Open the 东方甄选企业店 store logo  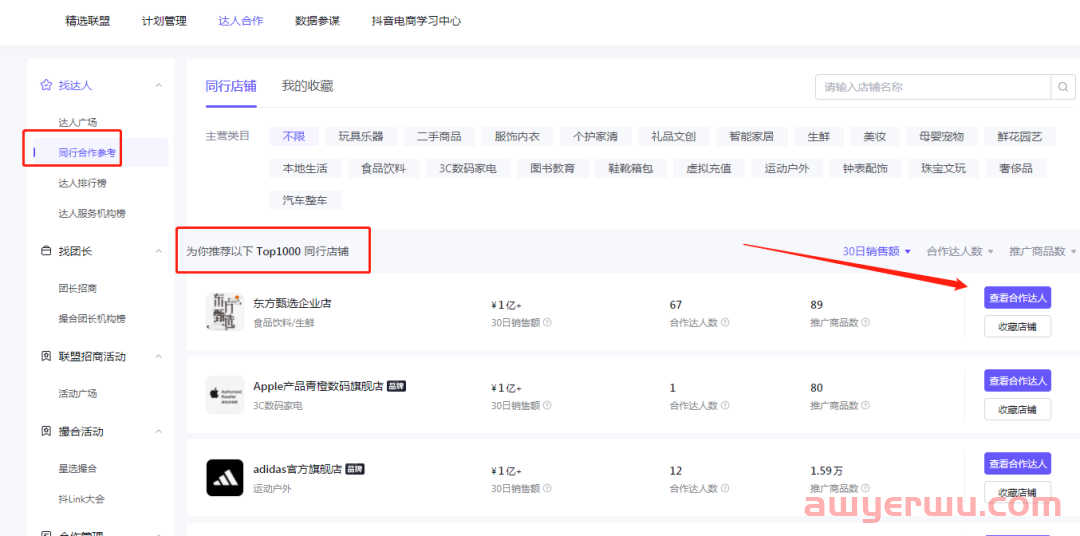(x=225, y=311)
